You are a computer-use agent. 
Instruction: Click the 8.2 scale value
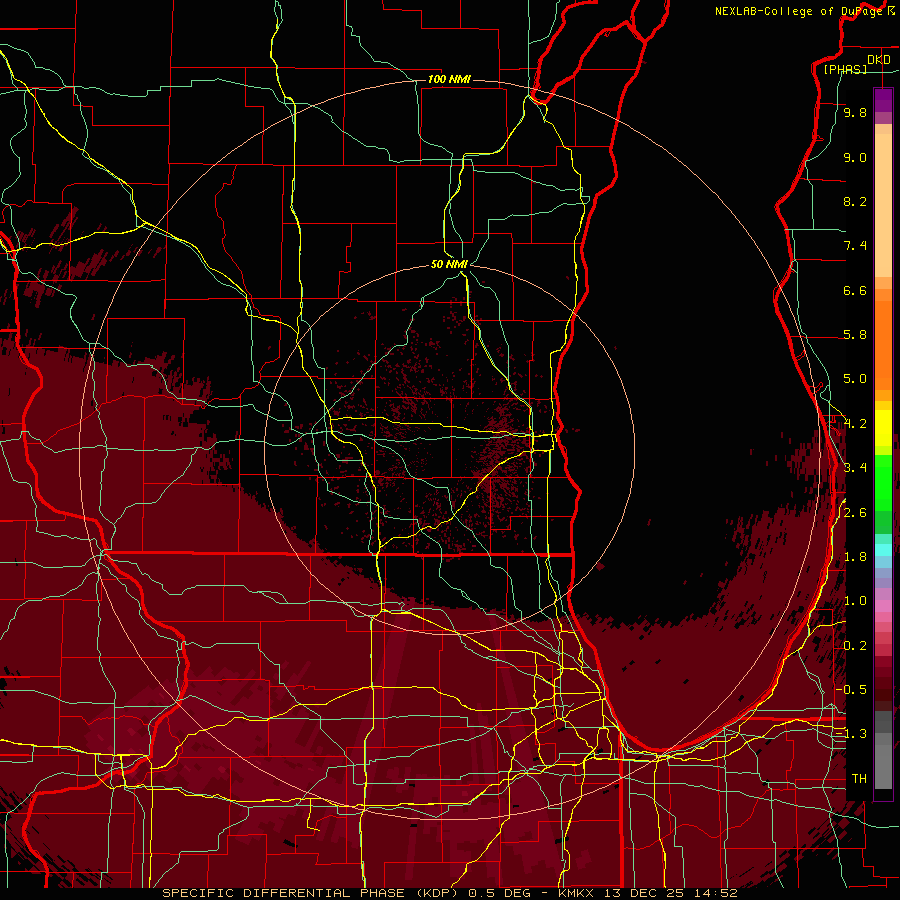[x=855, y=202]
